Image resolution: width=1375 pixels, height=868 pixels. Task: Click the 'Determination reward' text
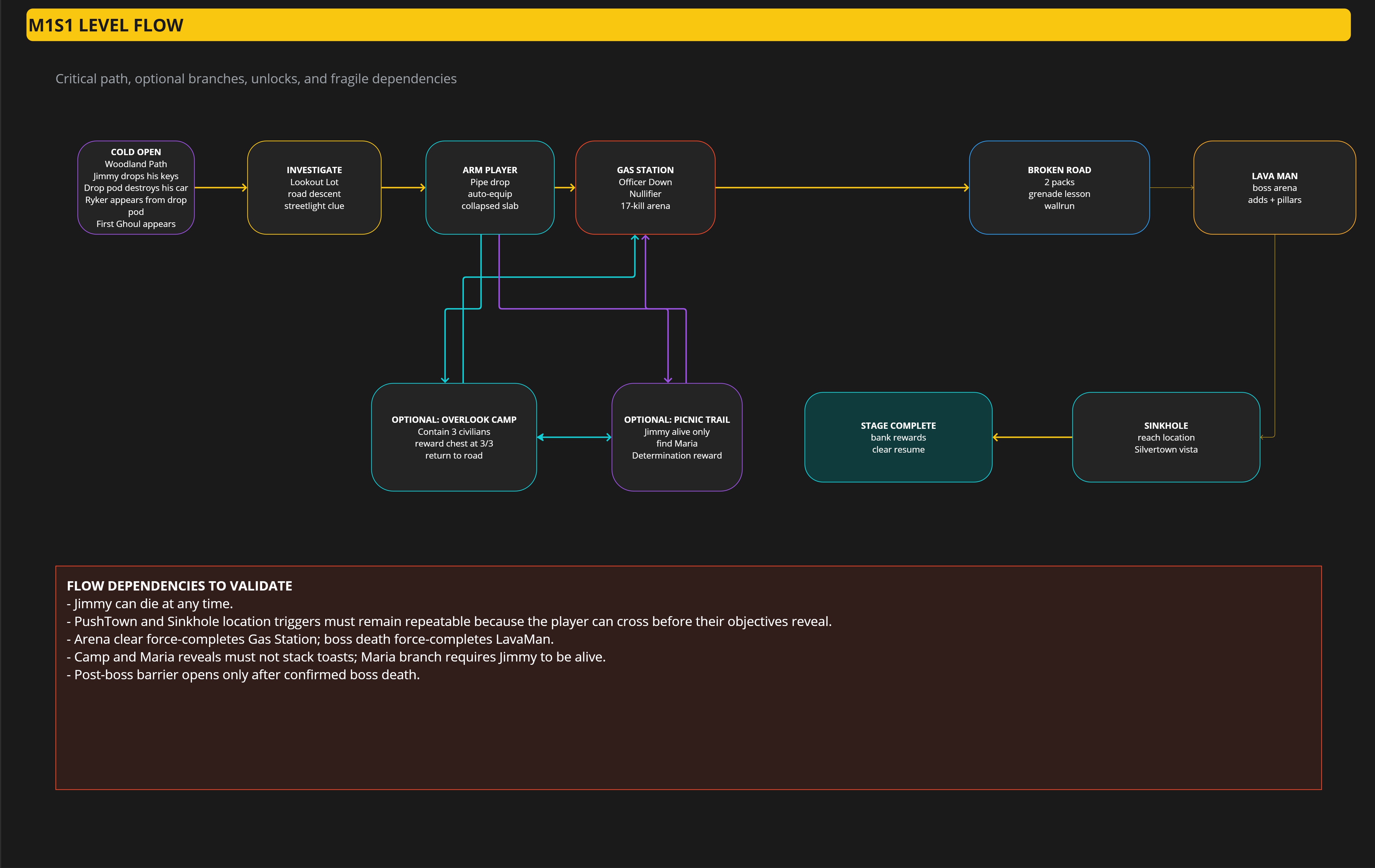[677, 455]
